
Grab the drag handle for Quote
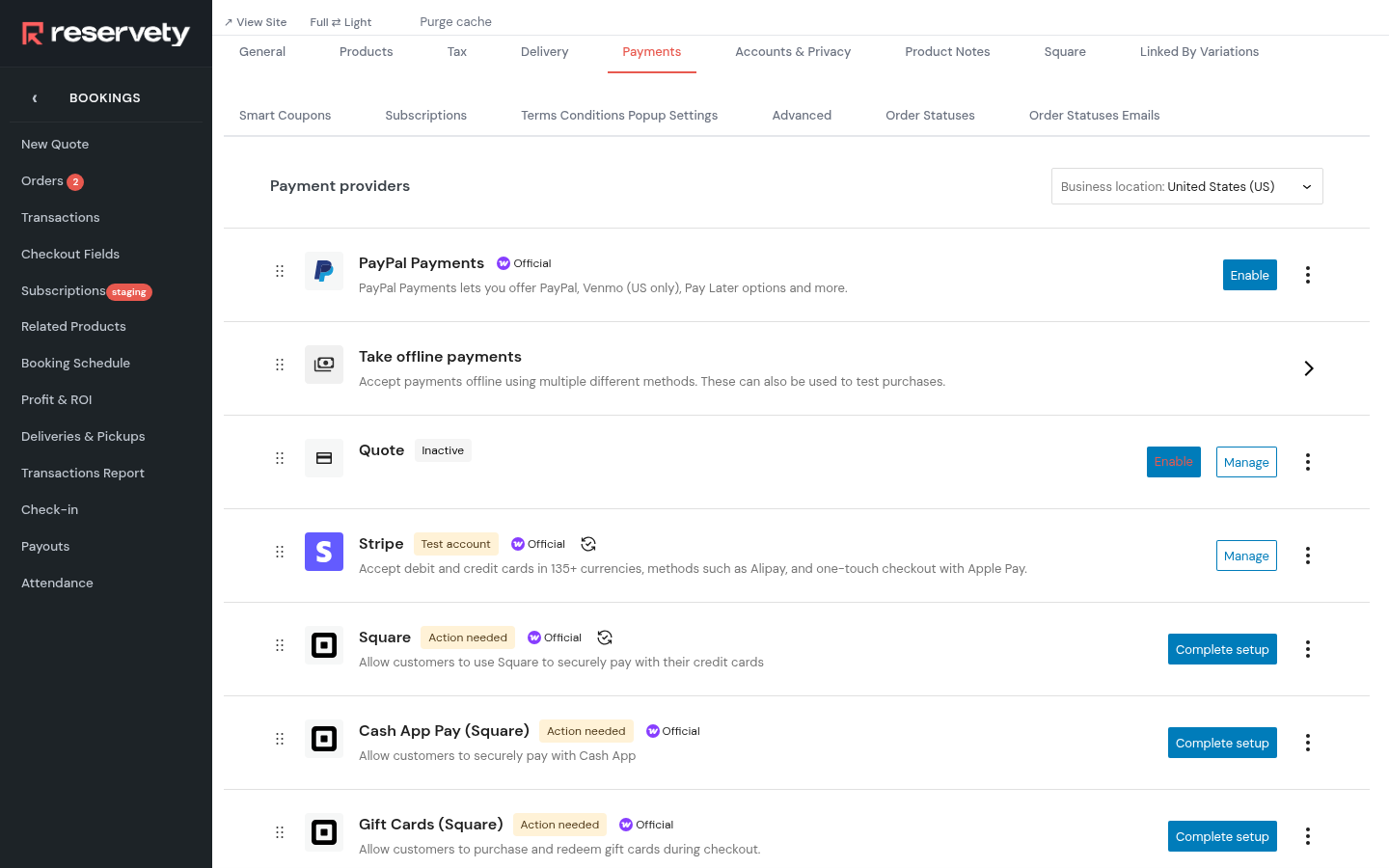tap(280, 458)
